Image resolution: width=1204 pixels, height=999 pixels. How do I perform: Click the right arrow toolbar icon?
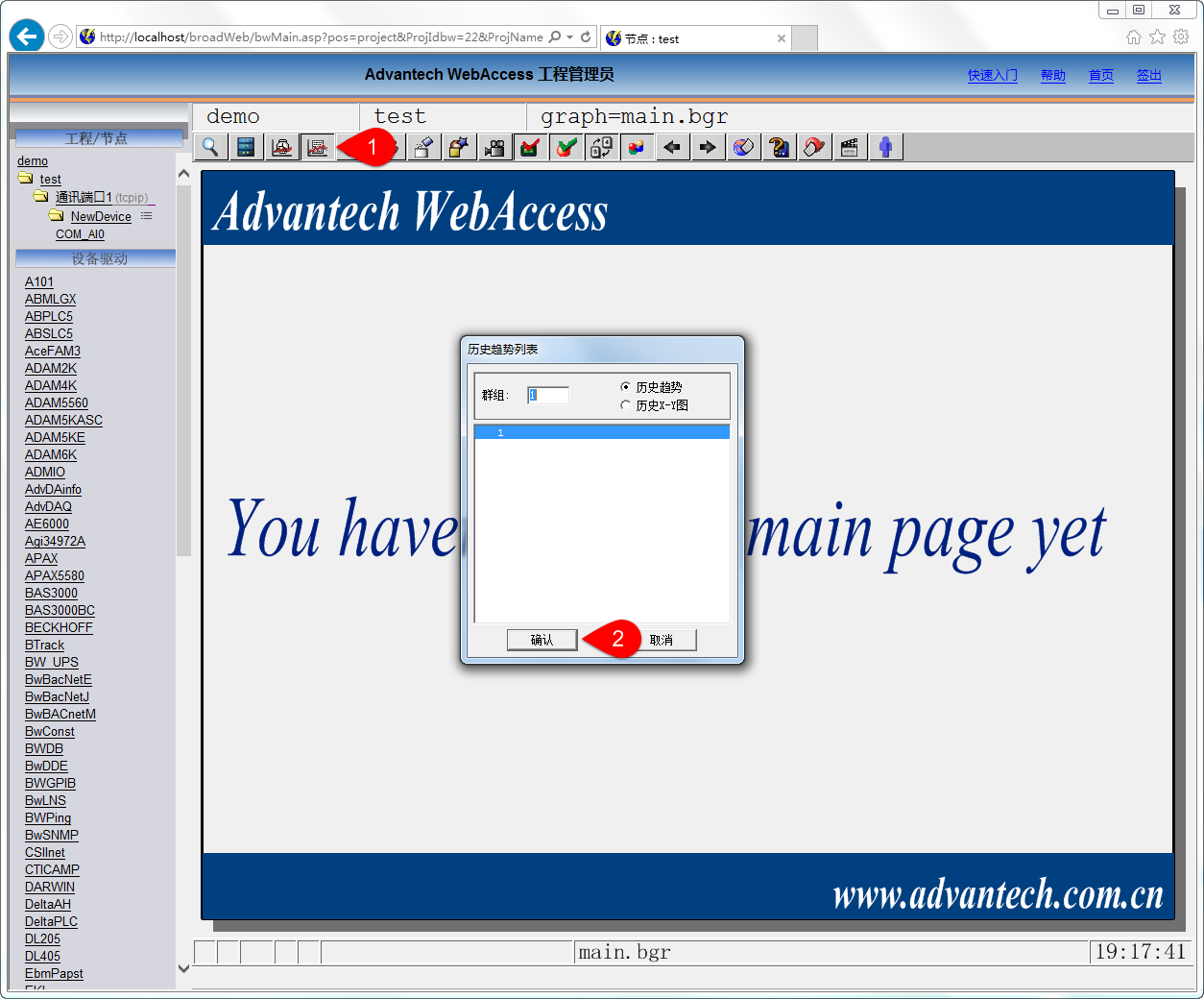pos(708,147)
